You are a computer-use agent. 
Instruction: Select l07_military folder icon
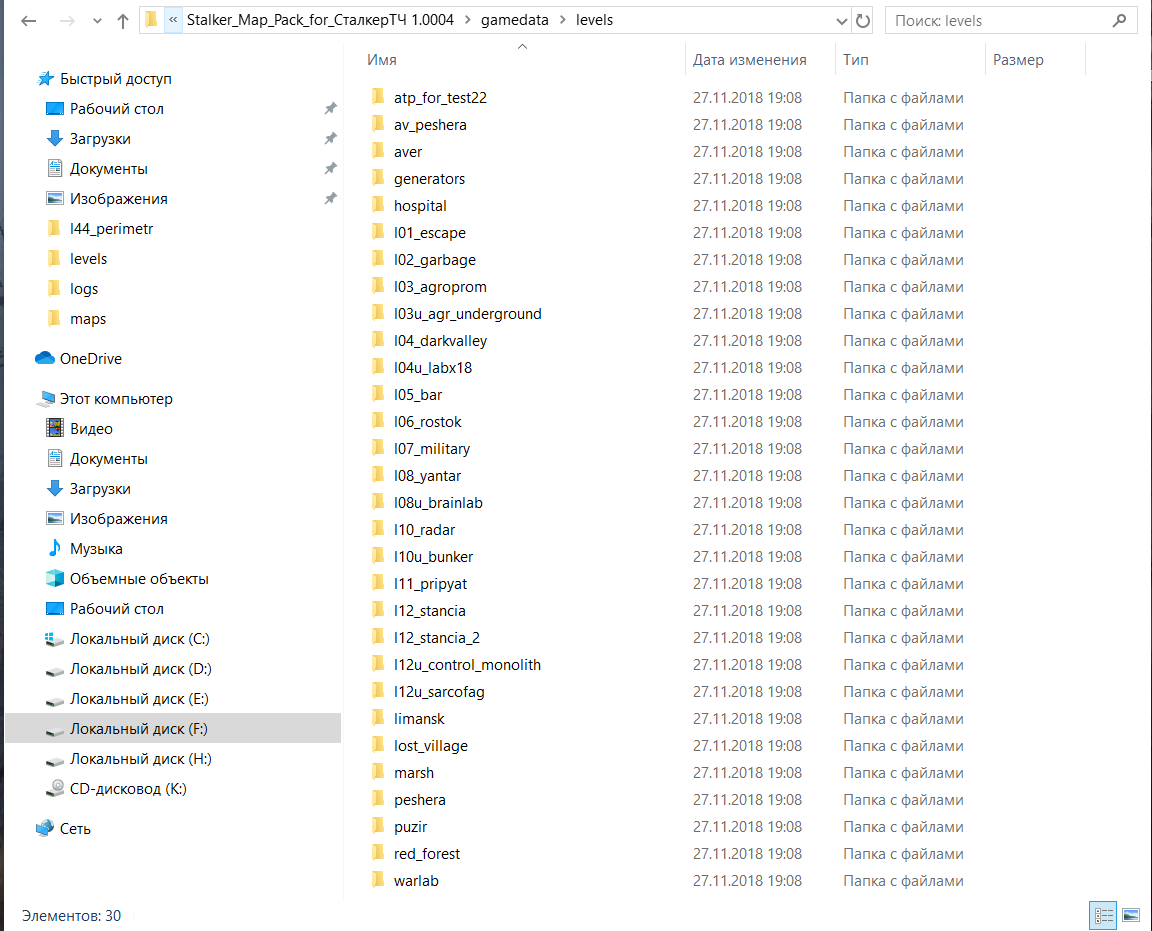(378, 448)
